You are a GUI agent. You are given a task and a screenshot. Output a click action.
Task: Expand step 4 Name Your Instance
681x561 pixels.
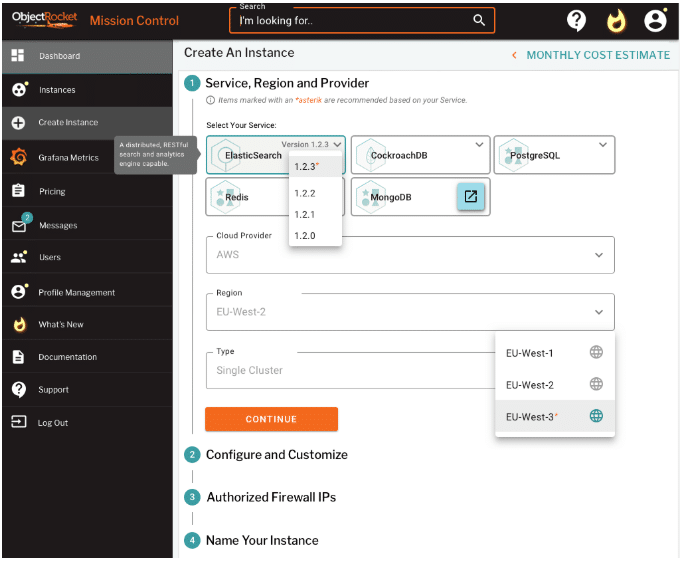[251, 540]
